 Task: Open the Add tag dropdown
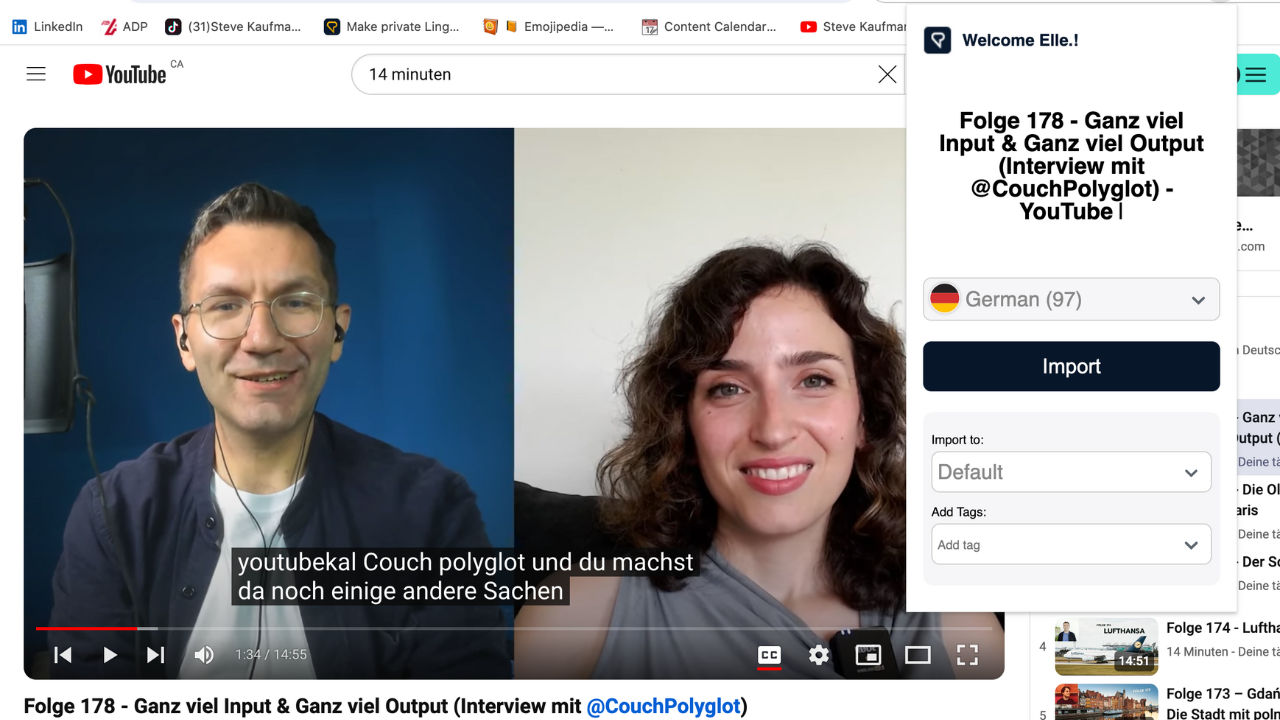coord(1071,545)
